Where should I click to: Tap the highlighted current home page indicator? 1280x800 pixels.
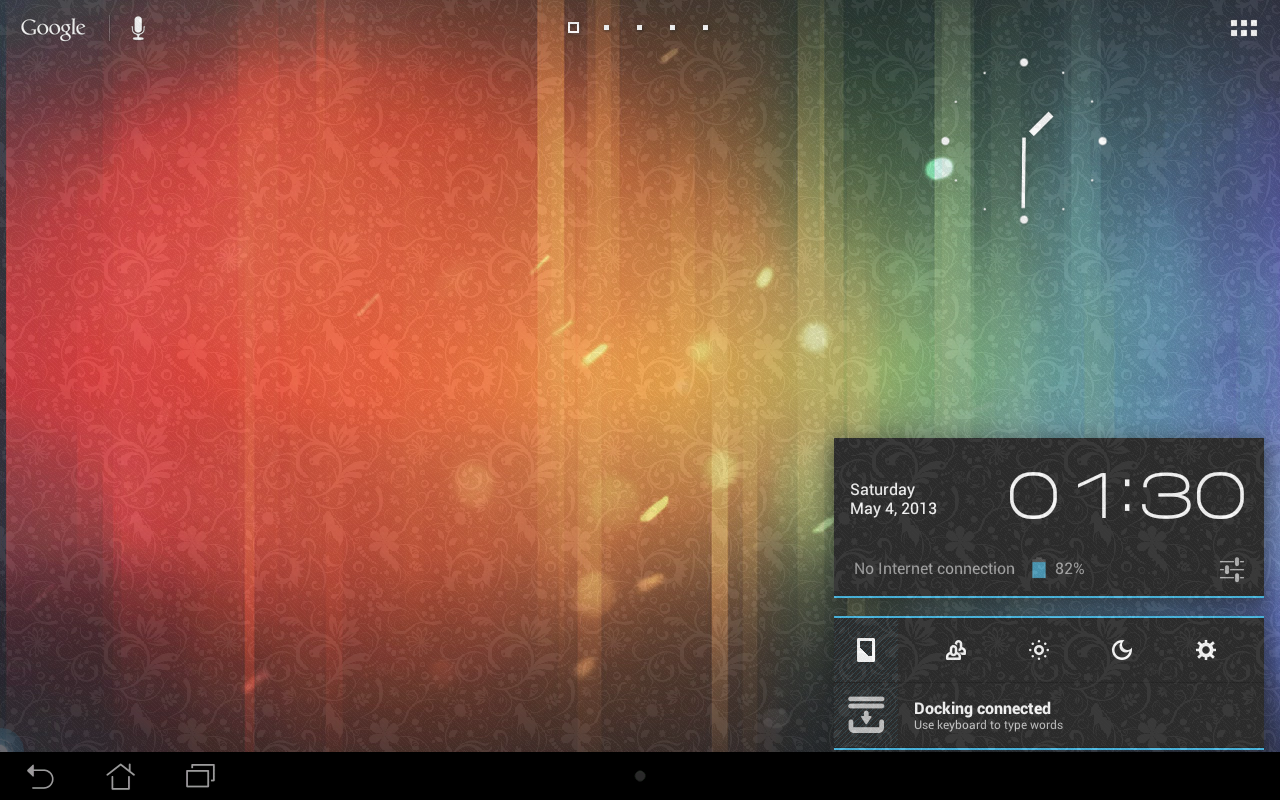573,28
